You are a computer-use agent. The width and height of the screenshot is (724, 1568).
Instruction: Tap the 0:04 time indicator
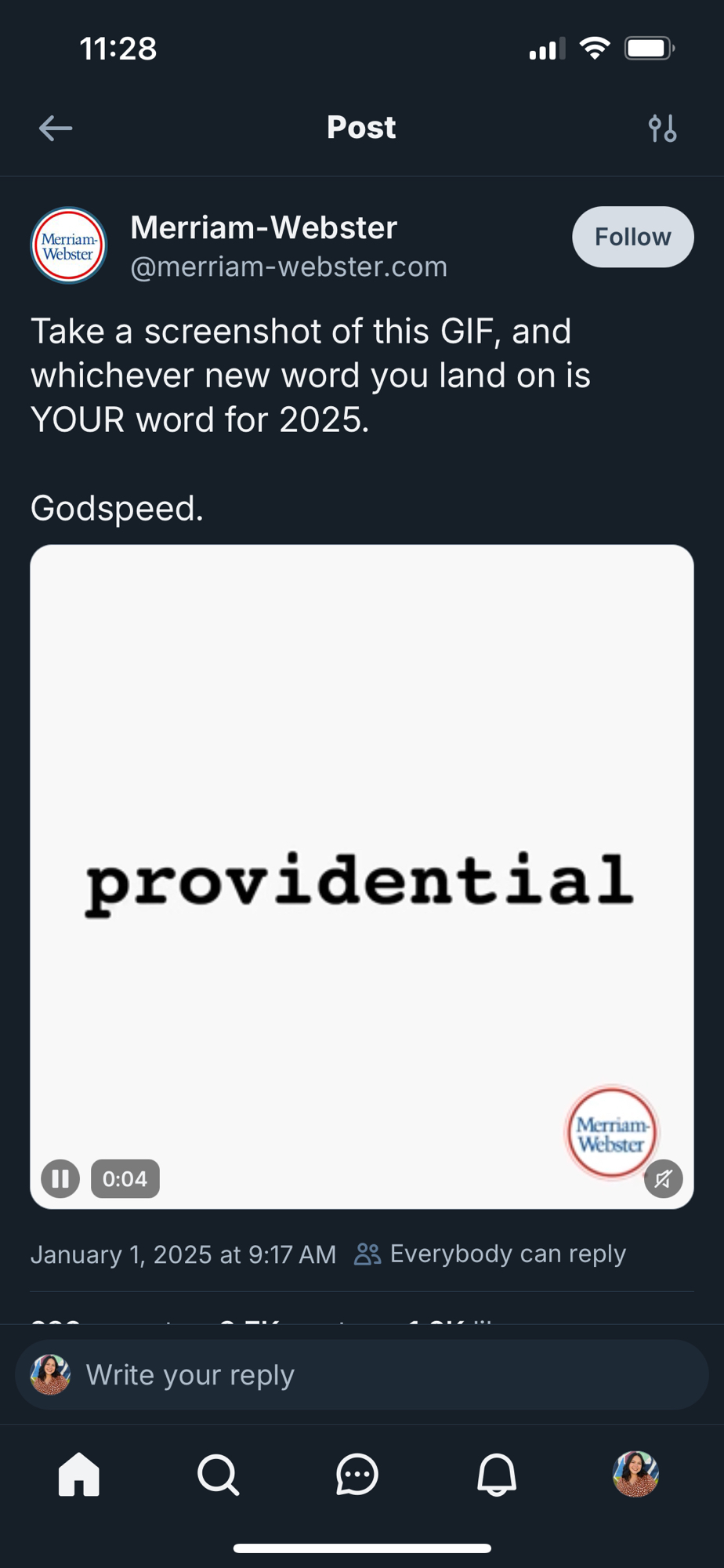tap(125, 1178)
